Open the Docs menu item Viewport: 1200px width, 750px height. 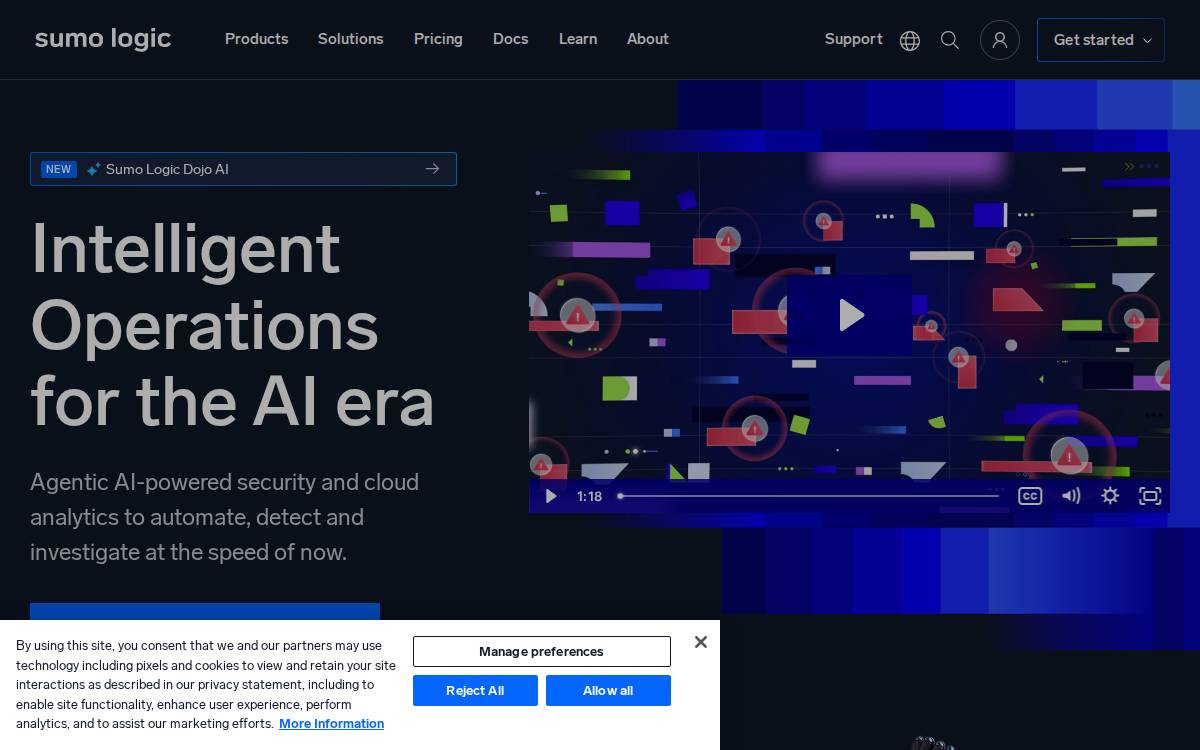point(510,39)
